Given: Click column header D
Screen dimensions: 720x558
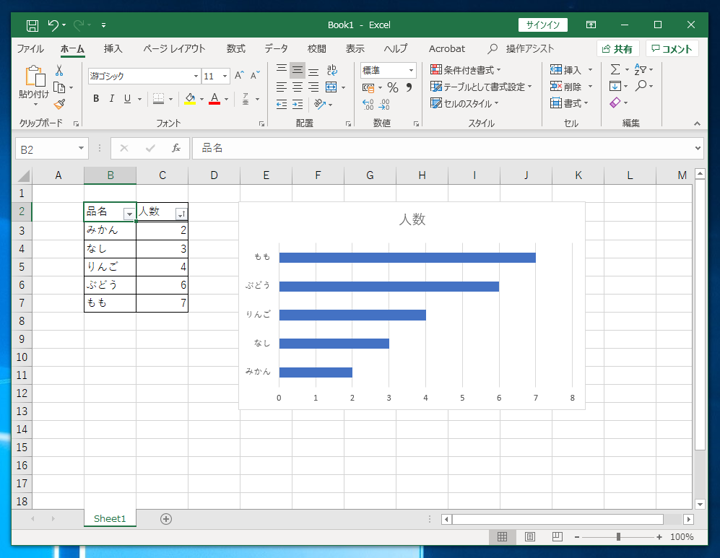Looking at the screenshot, I should click(214, 175).
